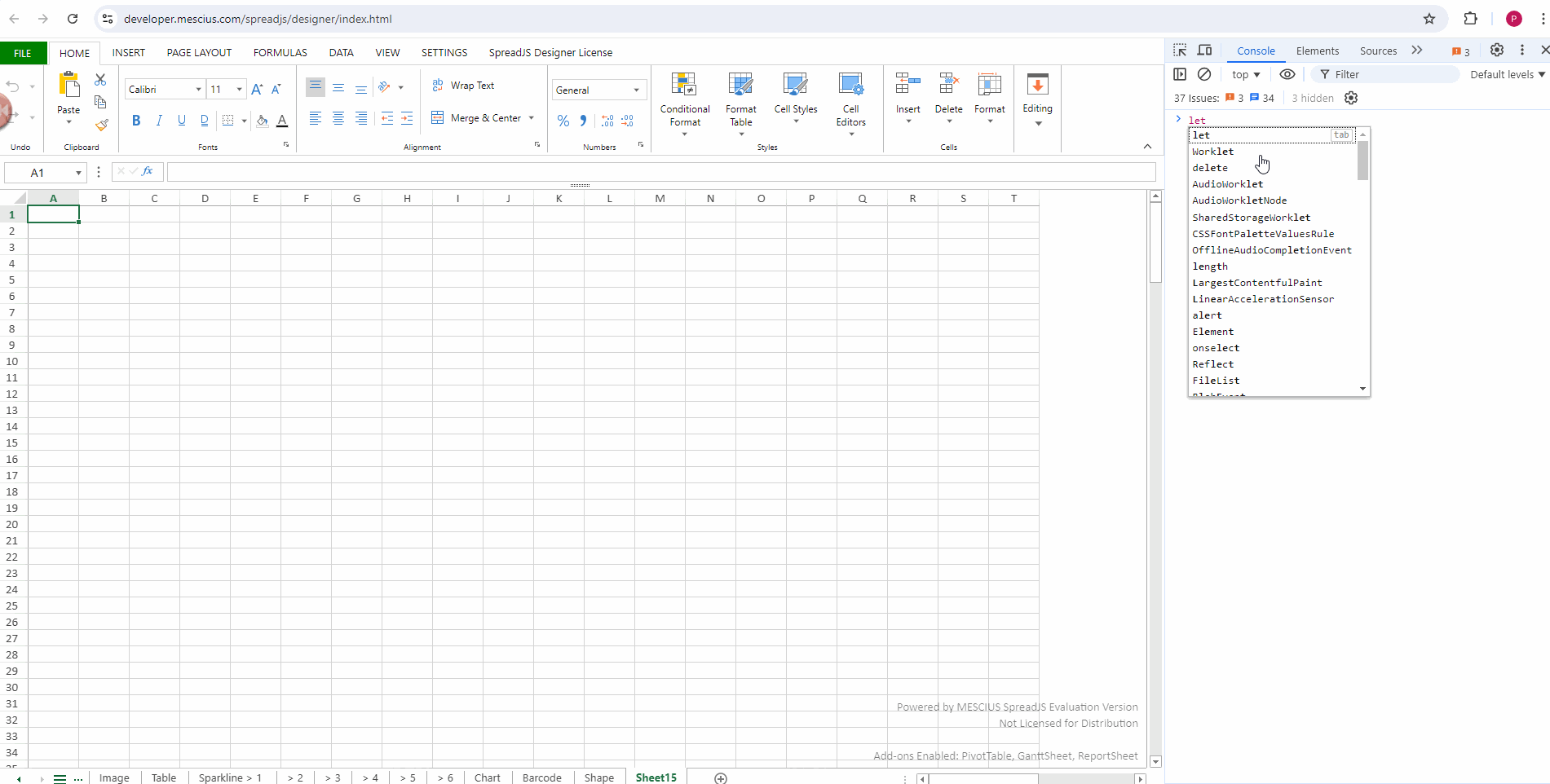Screen dimensions: 1550x784
Task: Align cell text to the right
Action: tap(361, 119)
